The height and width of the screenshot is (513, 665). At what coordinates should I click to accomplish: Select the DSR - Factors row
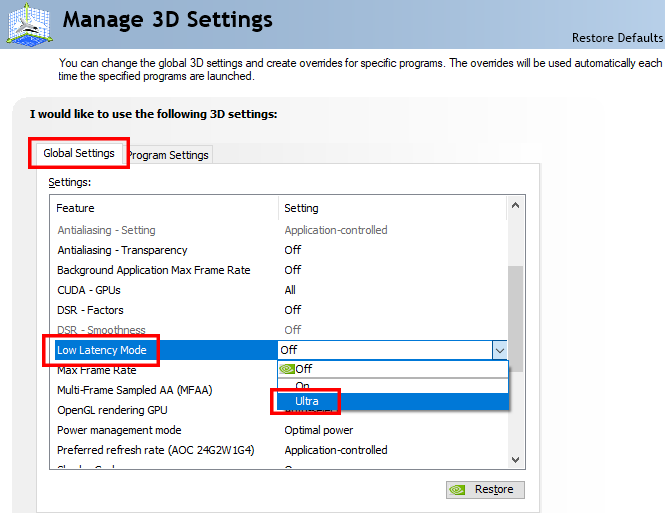90,310
